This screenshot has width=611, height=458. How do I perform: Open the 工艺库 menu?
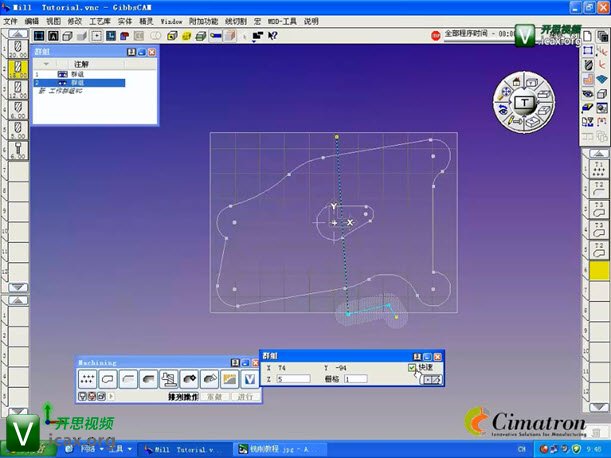[x=100, y=20]
